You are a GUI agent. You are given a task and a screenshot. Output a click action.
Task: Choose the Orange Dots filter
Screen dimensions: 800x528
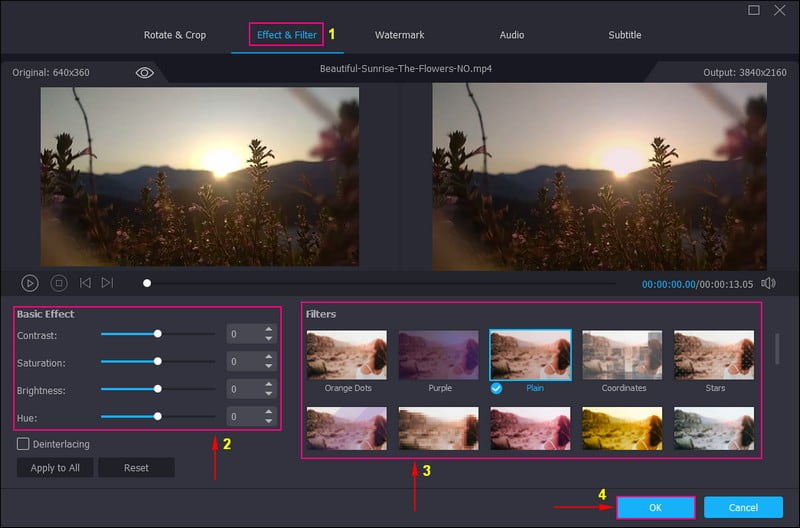345,355
